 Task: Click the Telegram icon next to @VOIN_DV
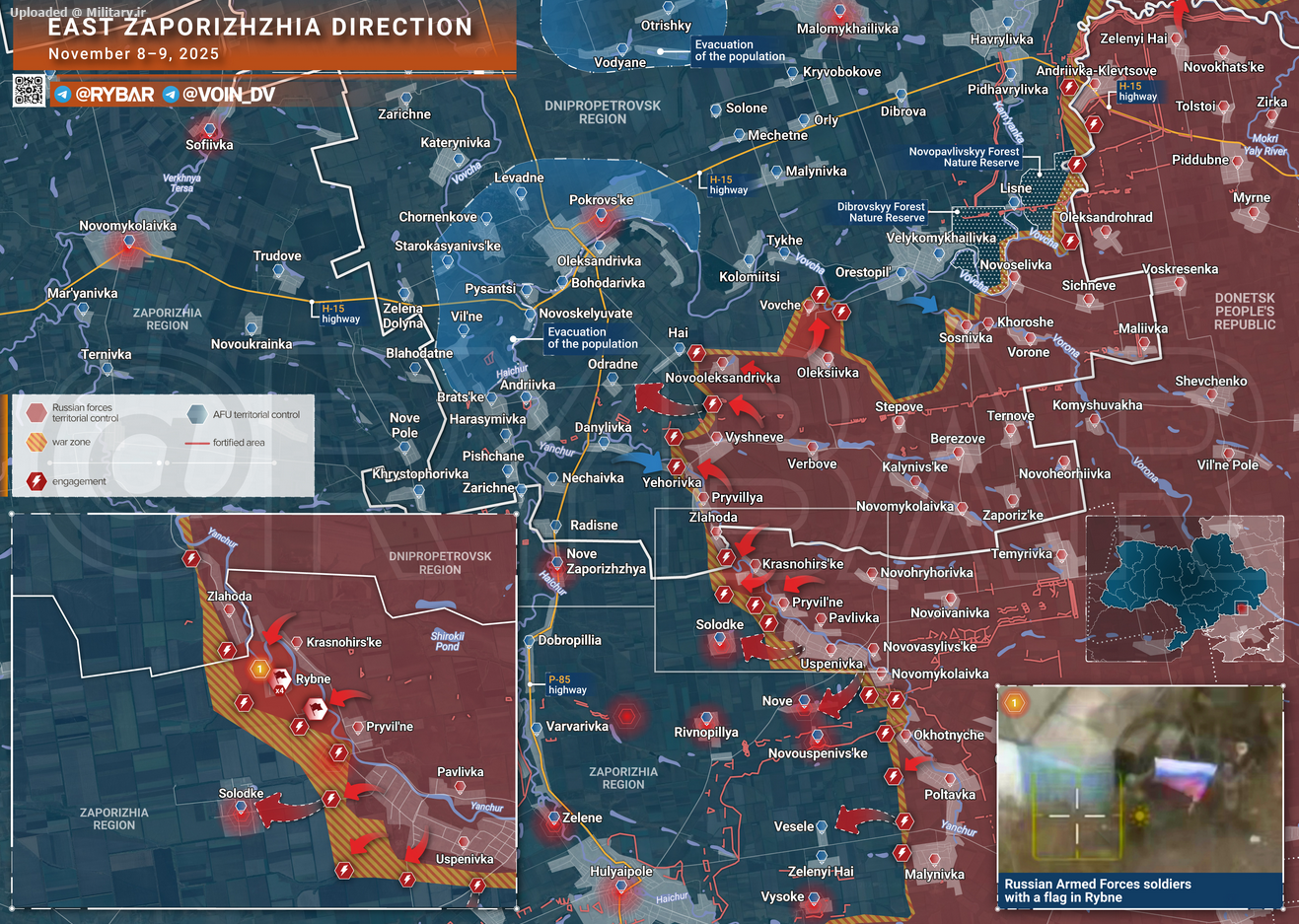click(x=171, y=95)
